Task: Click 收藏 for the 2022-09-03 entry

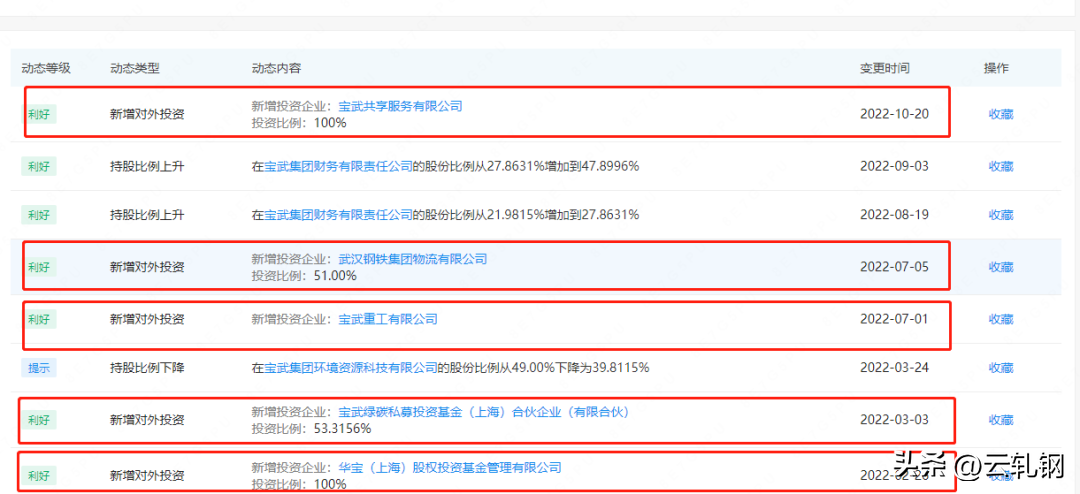Action: pos(1001,166)
